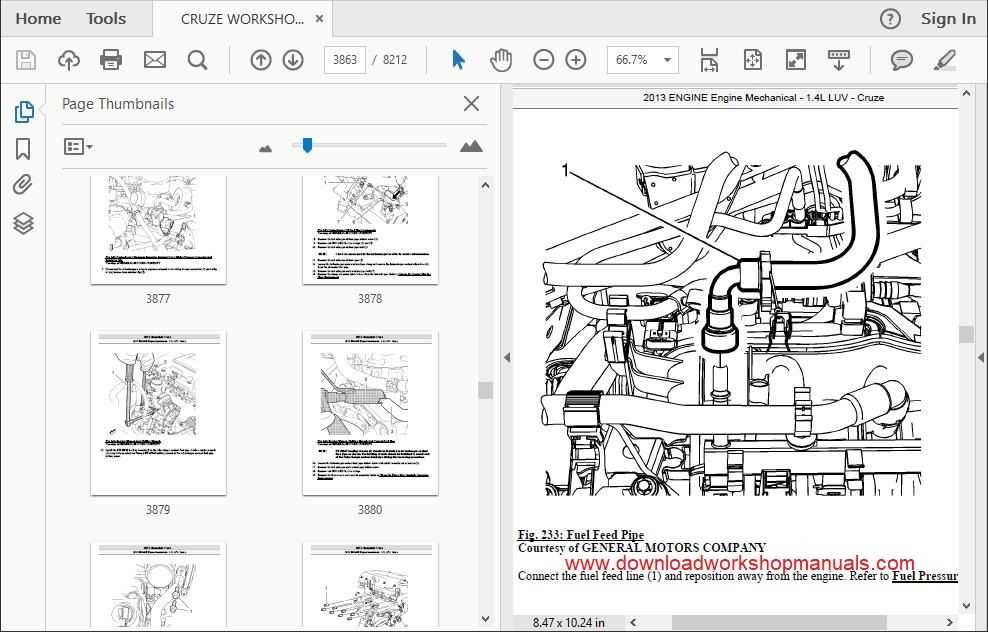The image size is (988, 632).
Task: Click the thumbnail size slider handle
Action: coord(307,146)
